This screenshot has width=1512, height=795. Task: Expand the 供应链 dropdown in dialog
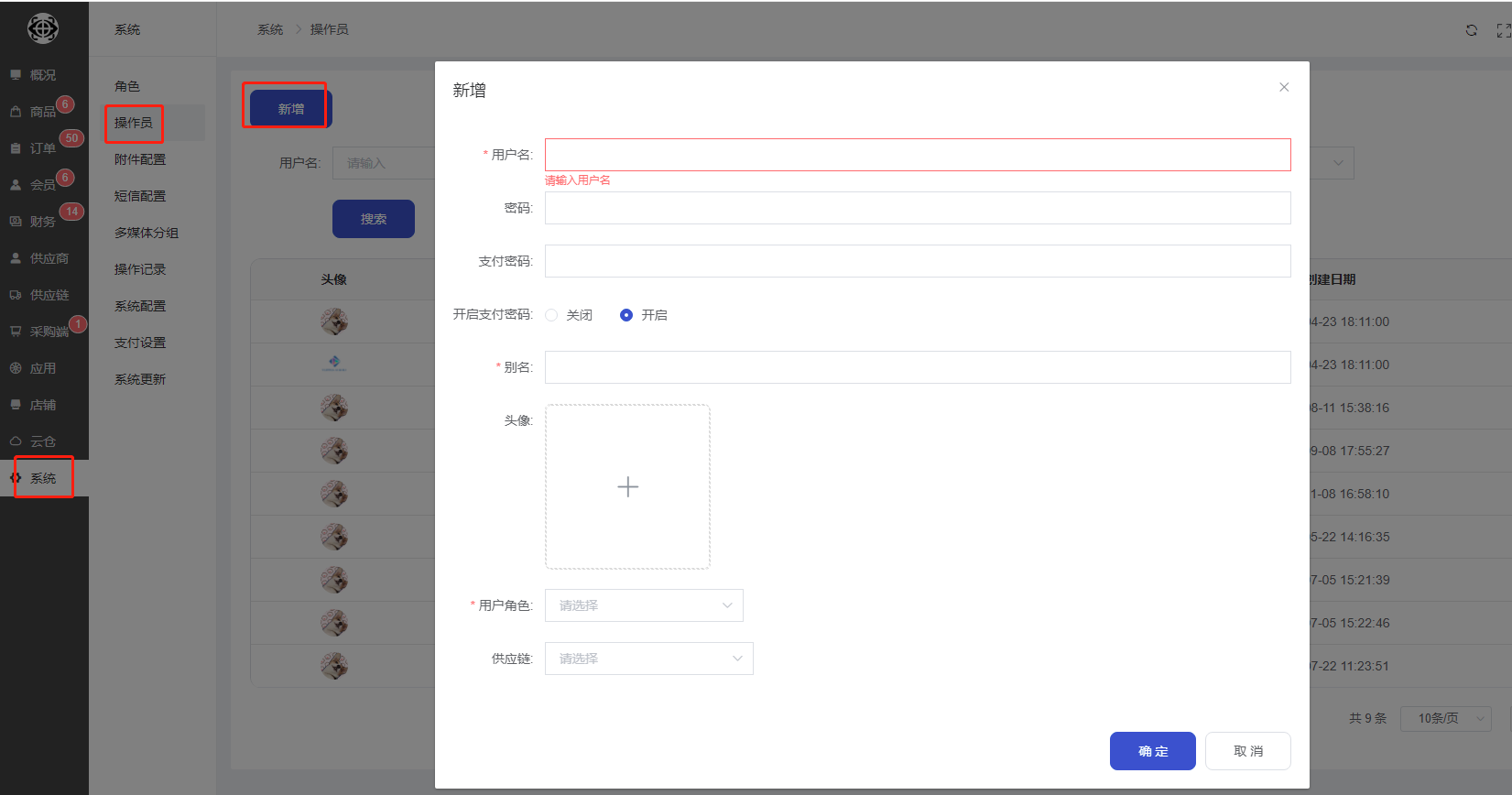tap(648, 659)
